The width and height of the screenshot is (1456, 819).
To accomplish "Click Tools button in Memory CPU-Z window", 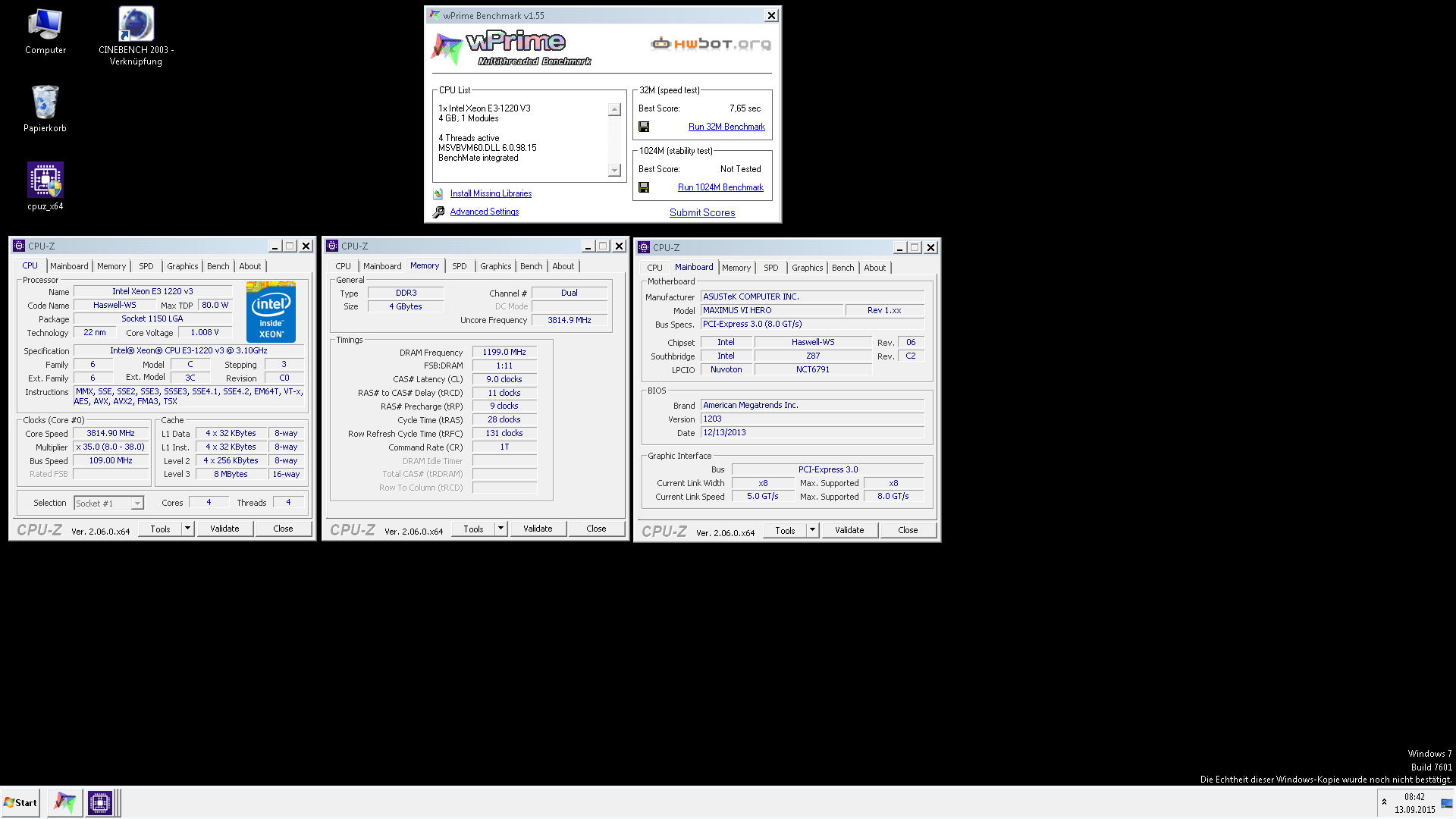I will click(473, 529).
